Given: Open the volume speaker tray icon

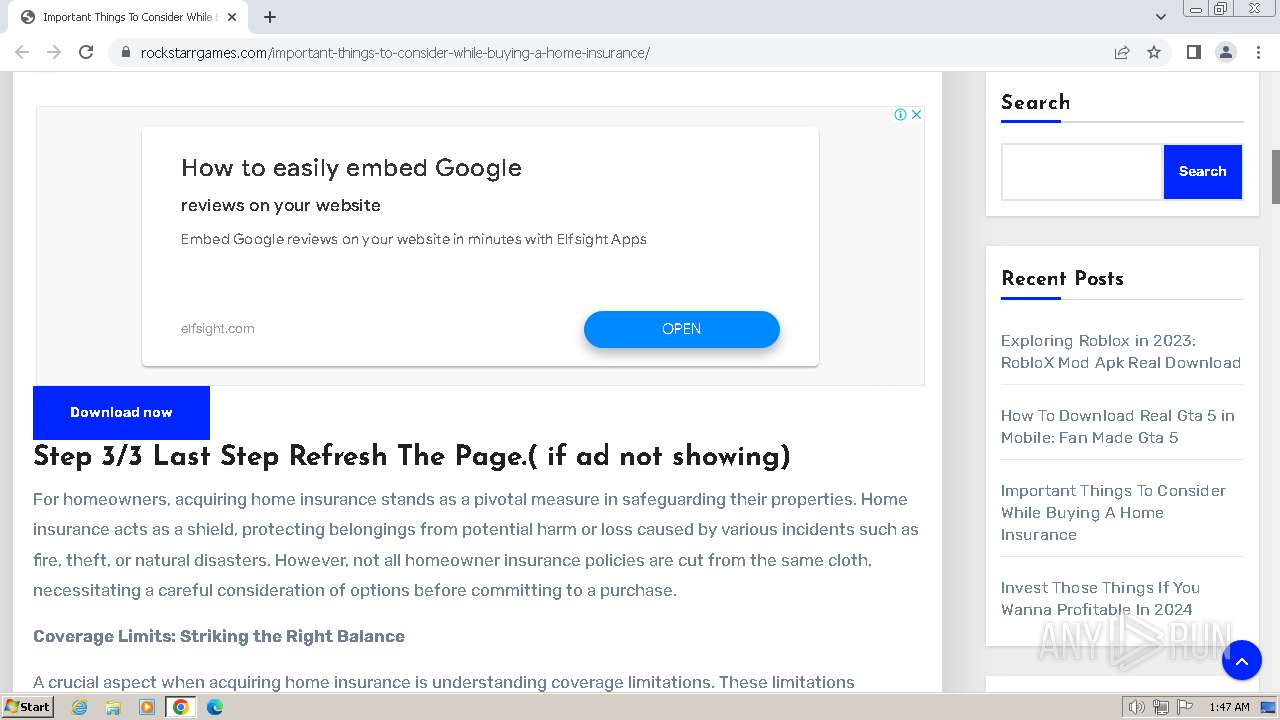Looking at the screenshot, I should (x=1136, y=707).
